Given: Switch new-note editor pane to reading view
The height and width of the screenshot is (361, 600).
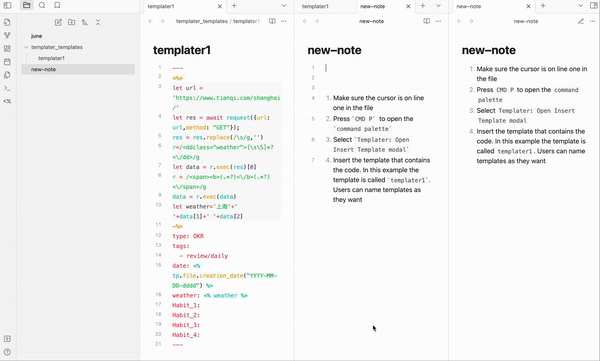Looking at the screenshot, I should coord(427,21).
